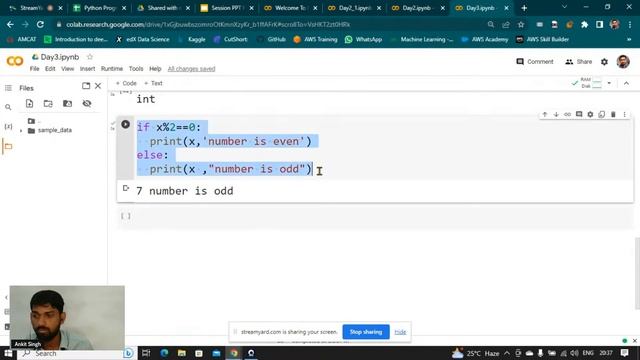
Task: Upload file to session storage icon
Action: click(x=29, y=104)
